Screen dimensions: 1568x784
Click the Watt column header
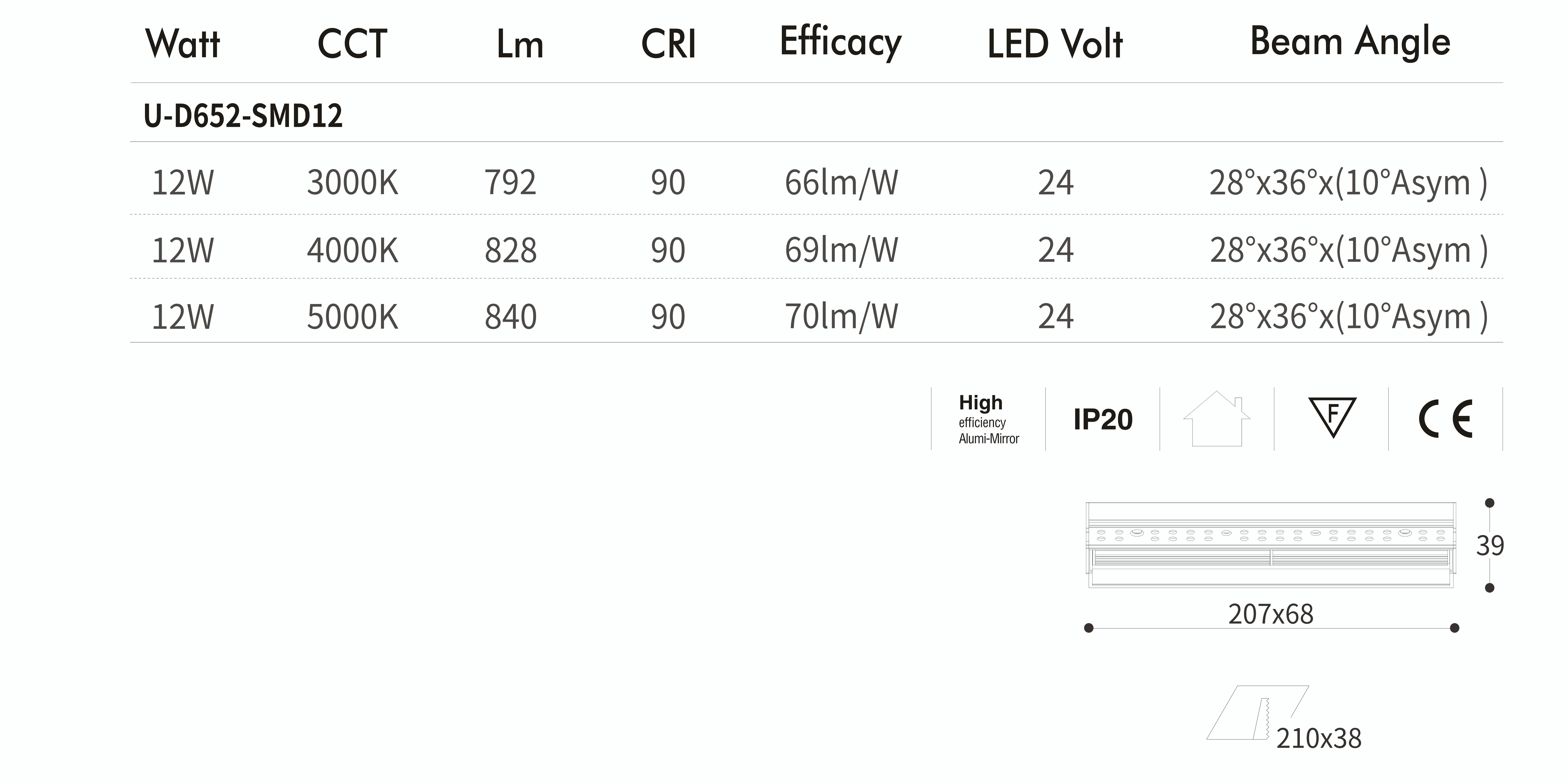[183, 44]
